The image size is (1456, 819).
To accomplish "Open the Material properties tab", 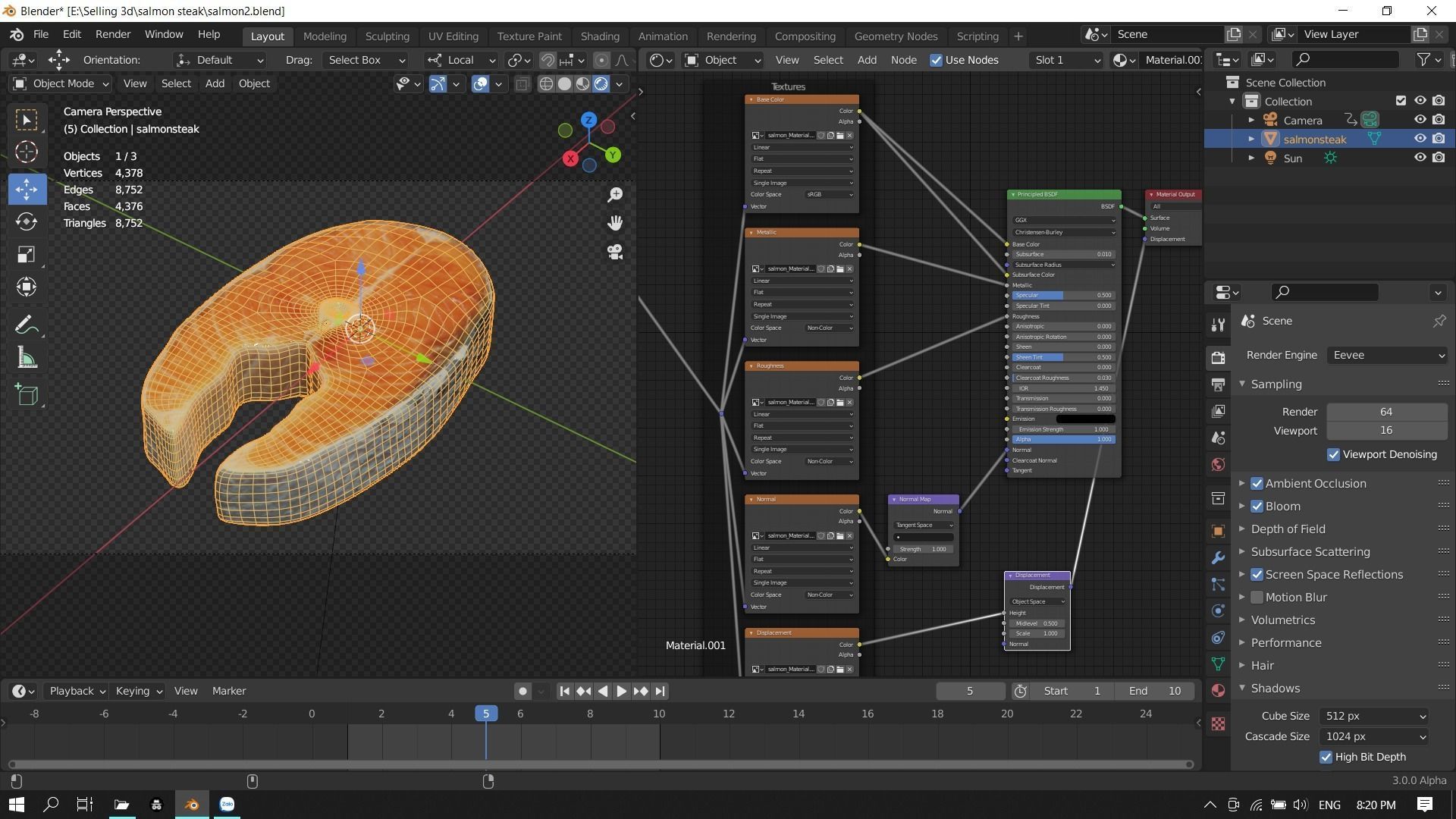I will (1219, 690).
